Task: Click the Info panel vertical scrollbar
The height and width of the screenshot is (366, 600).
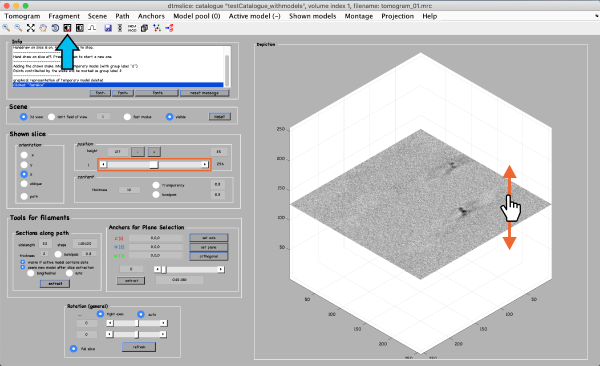Action: [227, 67]
